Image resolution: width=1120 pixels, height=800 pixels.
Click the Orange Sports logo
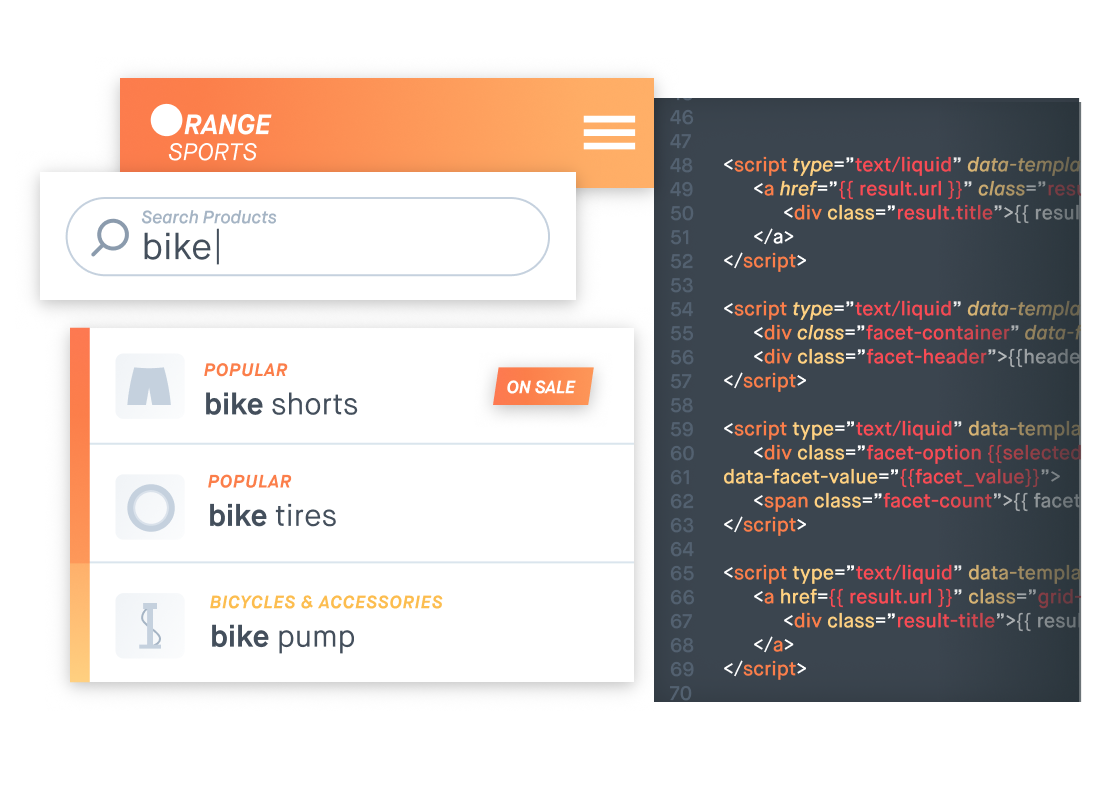coord(211,134)
